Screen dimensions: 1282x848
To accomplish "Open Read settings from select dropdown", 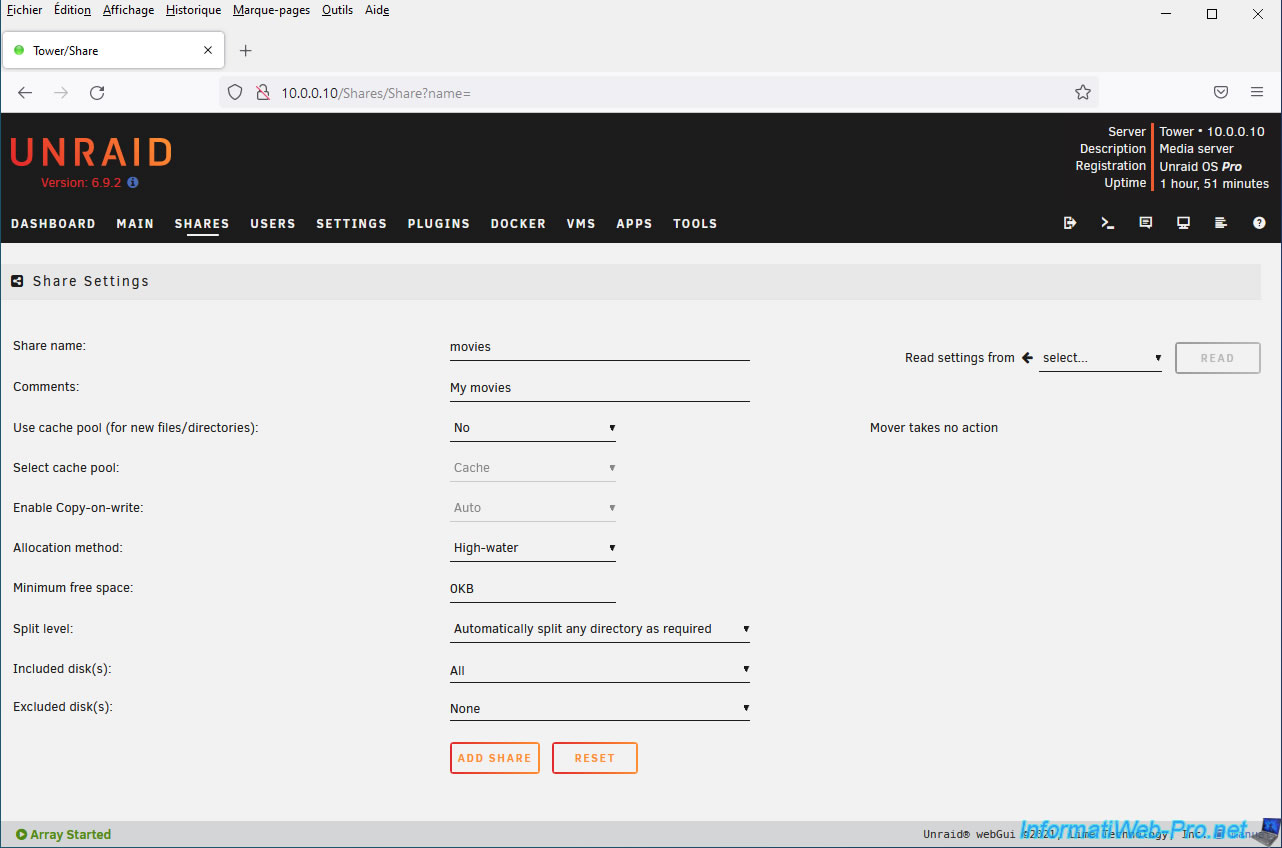I will pyautogui.click(x=1100, y=358).
